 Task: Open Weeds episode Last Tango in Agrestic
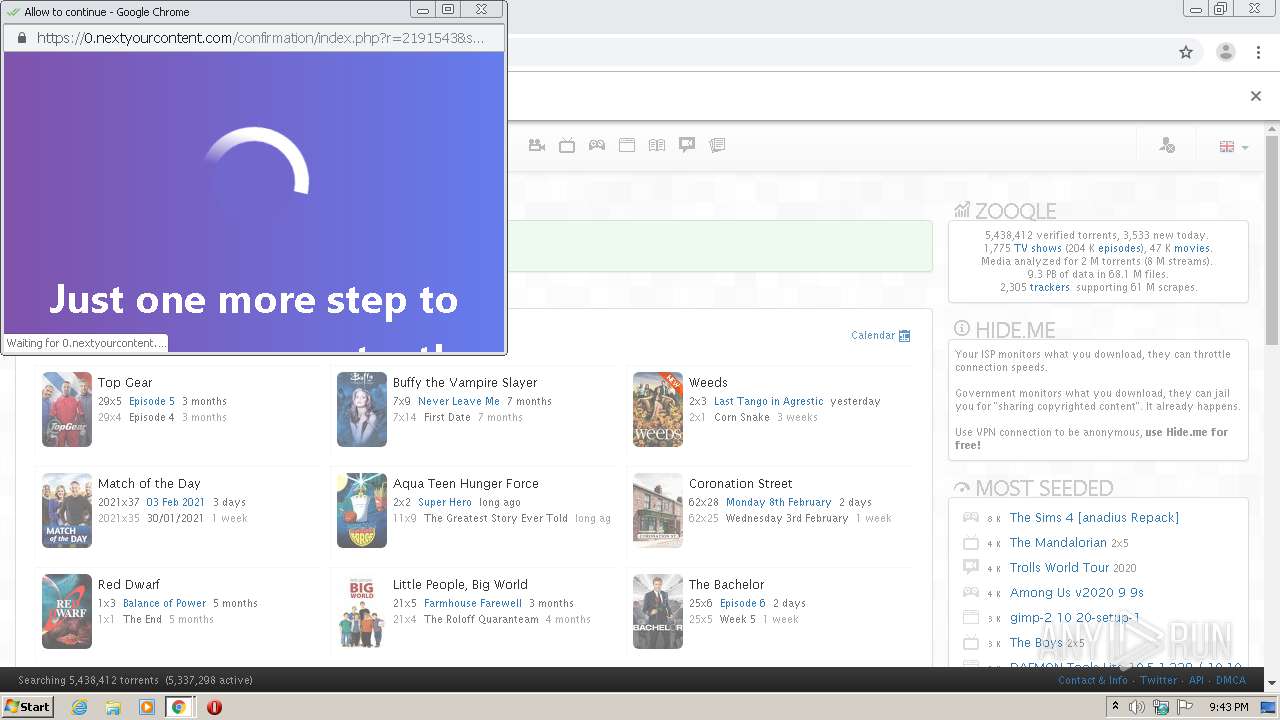(x=769, y=402)
